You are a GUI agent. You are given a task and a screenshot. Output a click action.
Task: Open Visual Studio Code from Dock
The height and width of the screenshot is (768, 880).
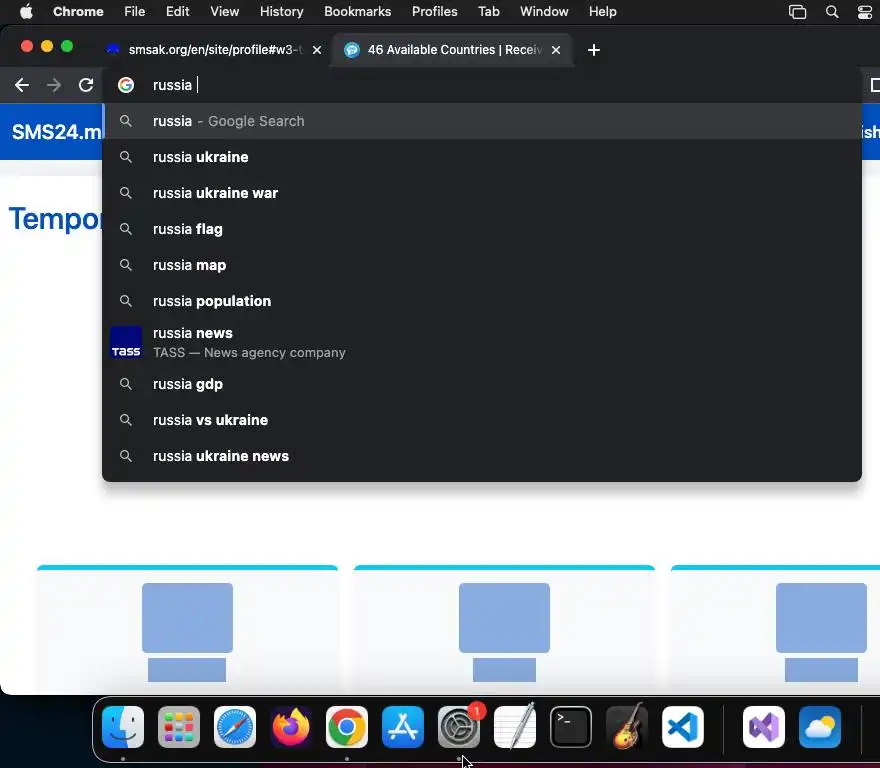[683, 727]
